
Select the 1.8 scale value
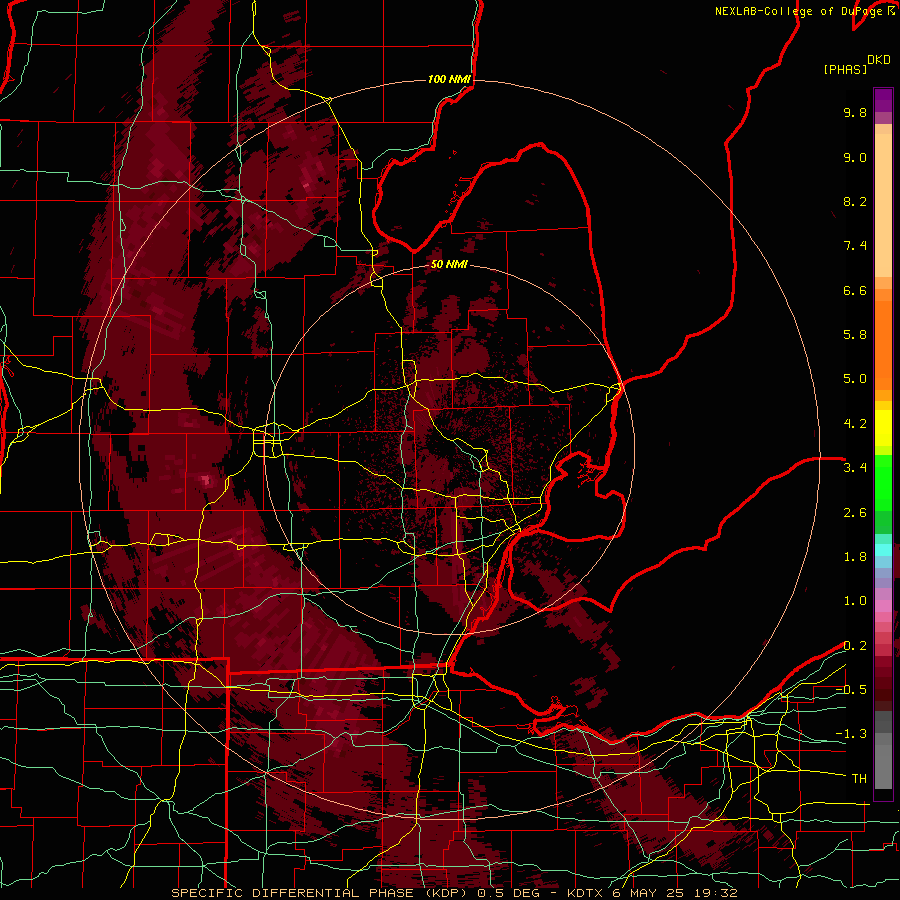(855, 557)
